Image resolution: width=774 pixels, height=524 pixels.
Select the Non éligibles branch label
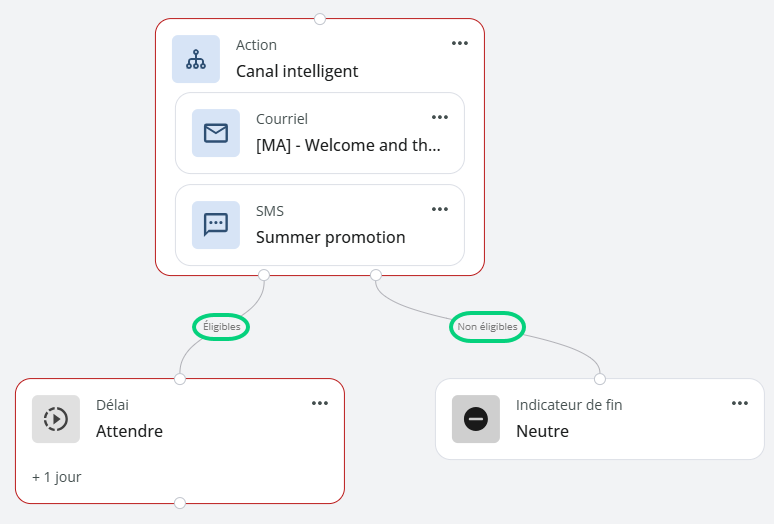point(487,327)
